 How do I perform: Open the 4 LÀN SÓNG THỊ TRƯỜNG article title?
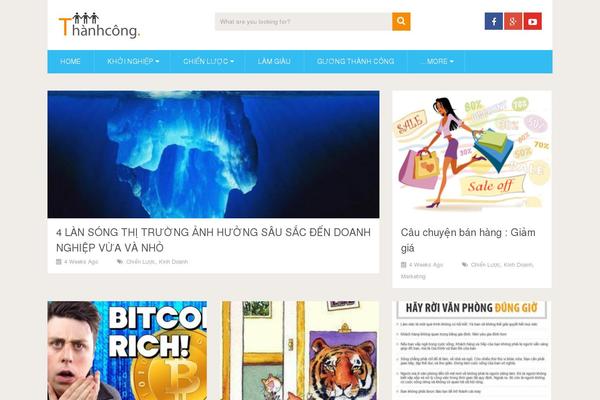pyautogui.click(x=213, y=240)
